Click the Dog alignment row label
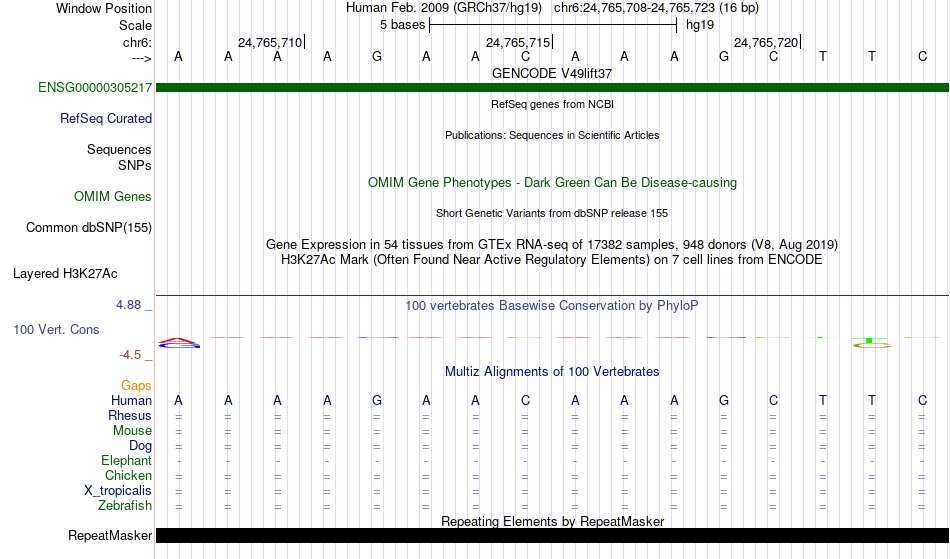 pos(140,446)
